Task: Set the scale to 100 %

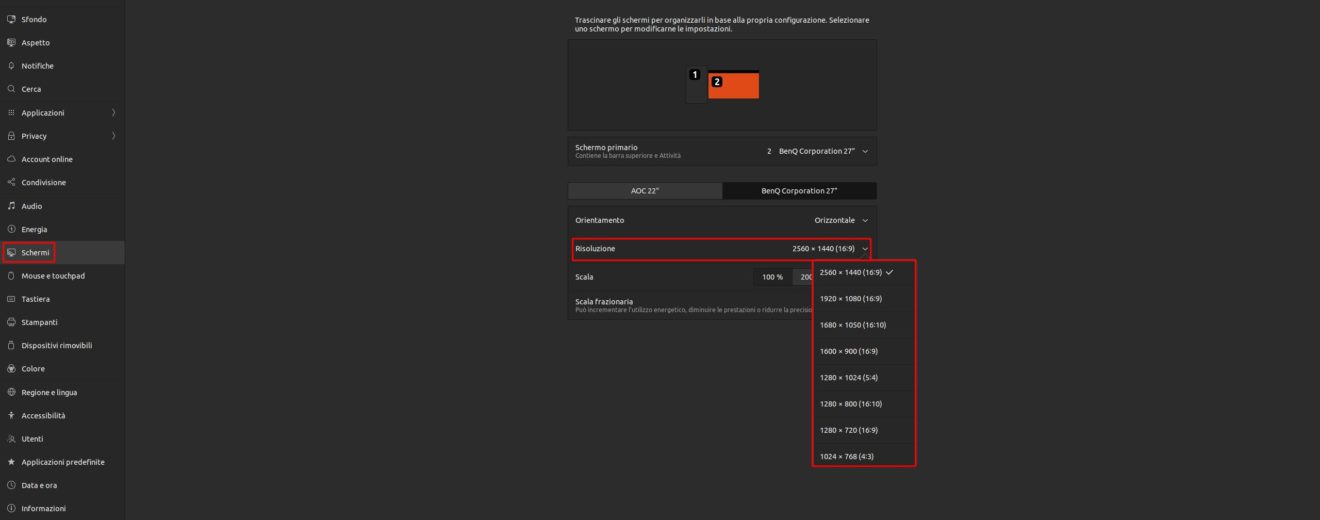Action: click(772, 277)
